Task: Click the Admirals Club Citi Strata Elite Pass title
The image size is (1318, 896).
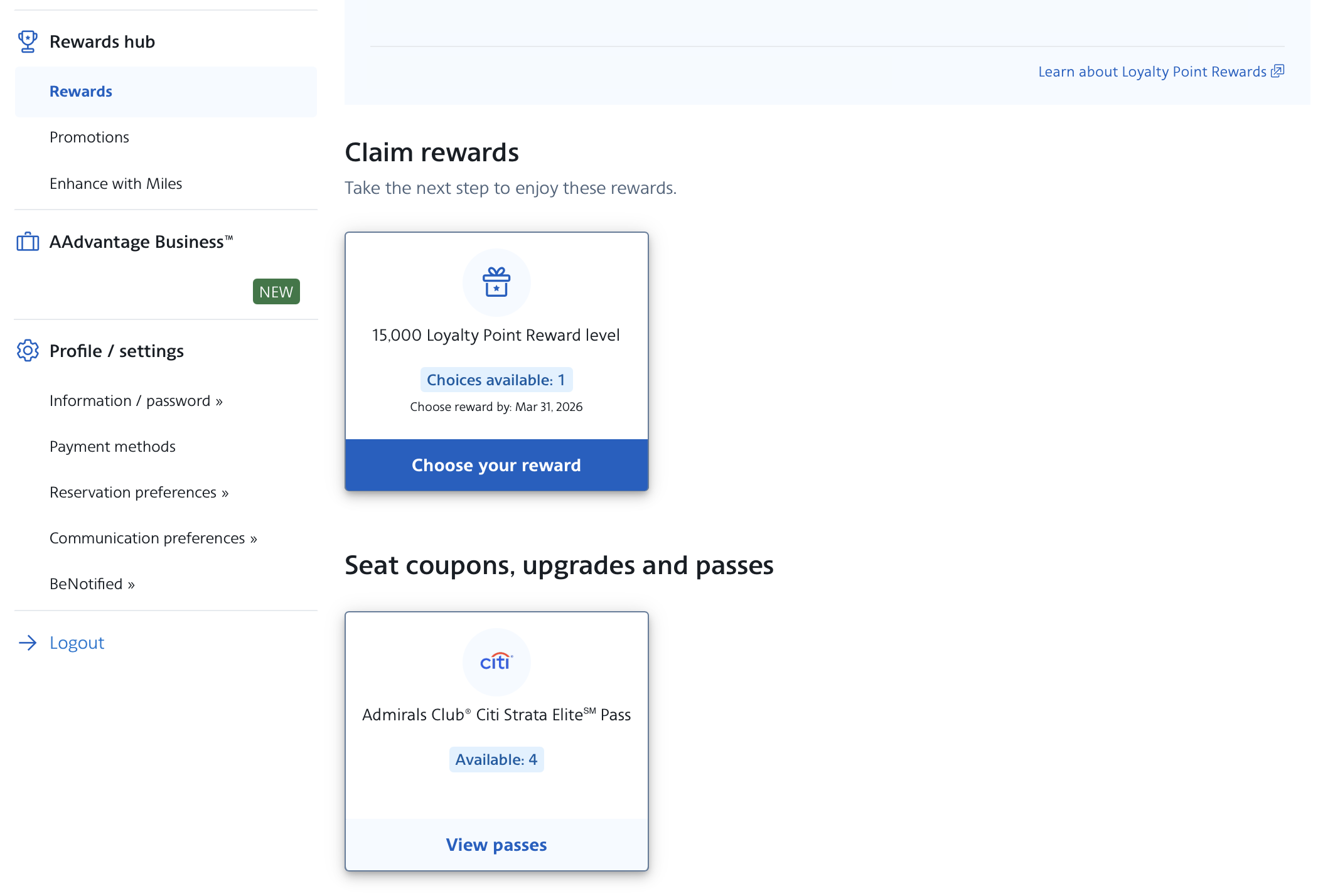Action: (x=496, y=714)
